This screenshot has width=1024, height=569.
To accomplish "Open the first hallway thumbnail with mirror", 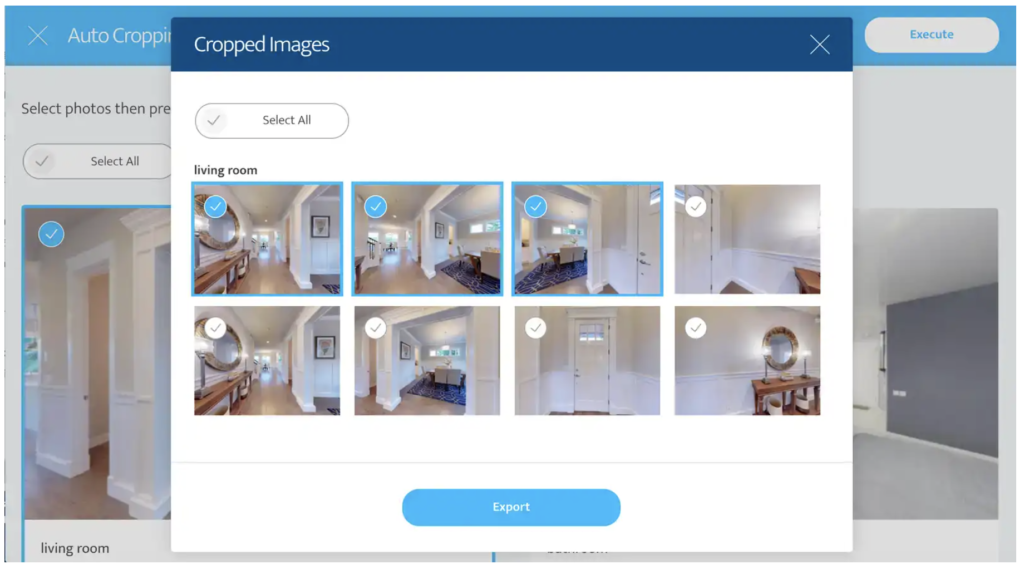I will 267,239.
